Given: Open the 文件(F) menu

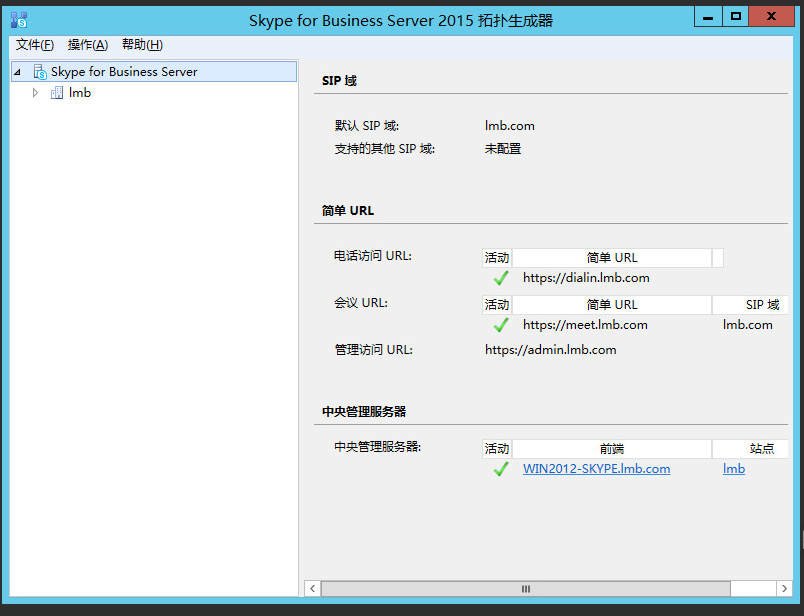Looking at the screenshot, I should (34, 45).
